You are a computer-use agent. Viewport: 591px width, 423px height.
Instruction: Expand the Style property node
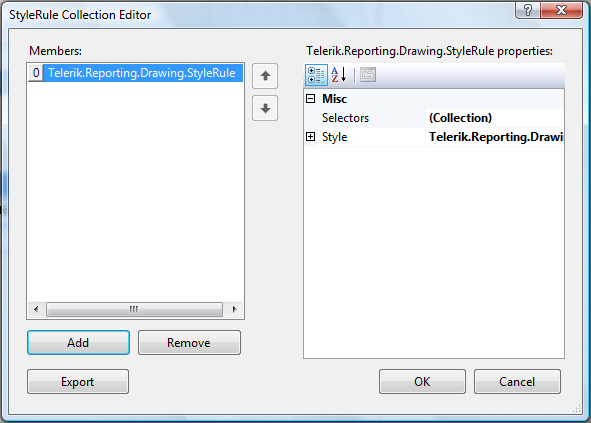click(311, 137)
